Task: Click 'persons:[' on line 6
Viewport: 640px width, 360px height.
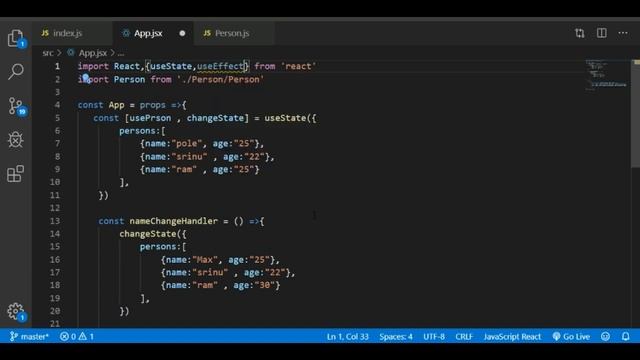Action: click(142, 131)
